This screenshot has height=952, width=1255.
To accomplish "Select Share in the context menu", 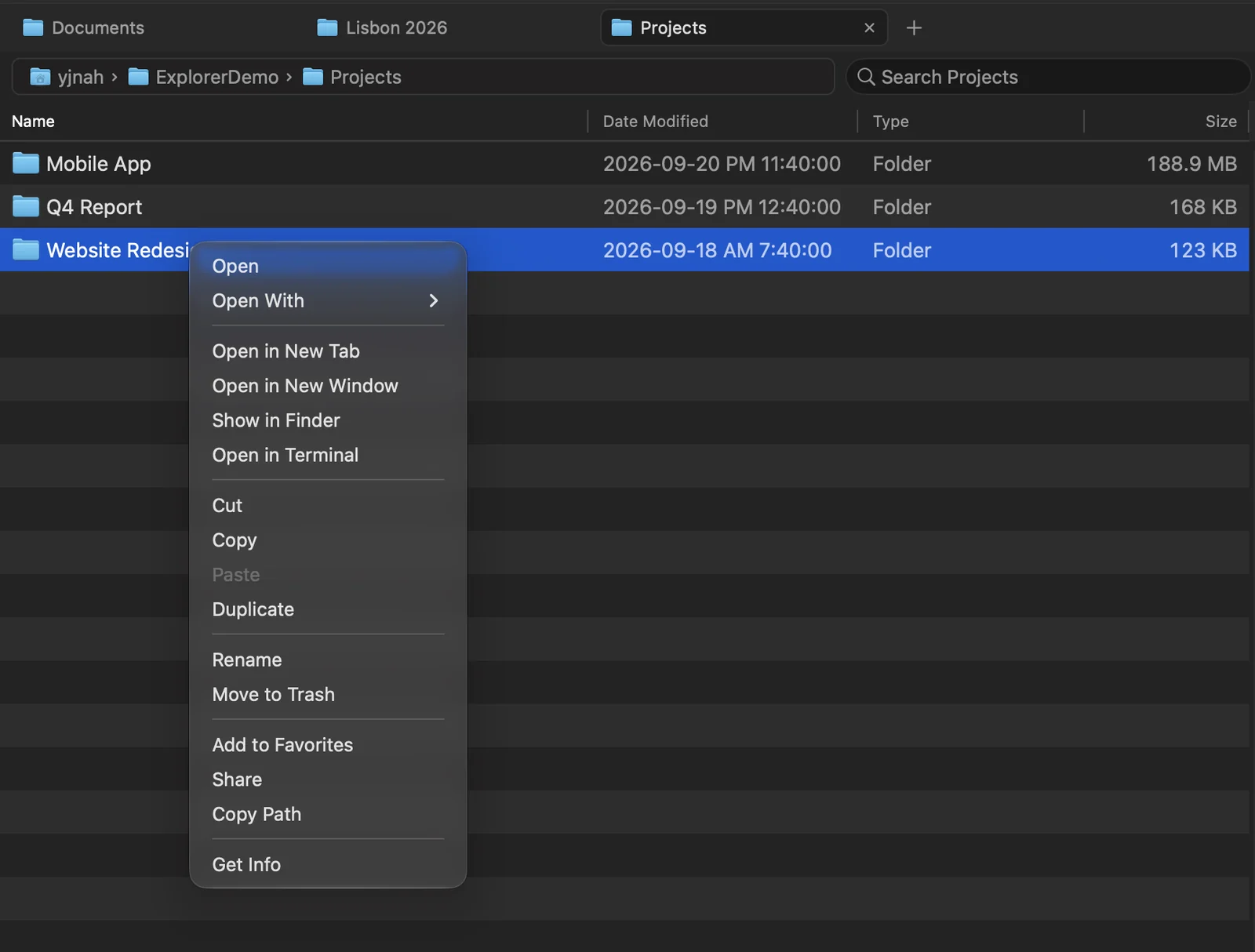I will point(328,779).
